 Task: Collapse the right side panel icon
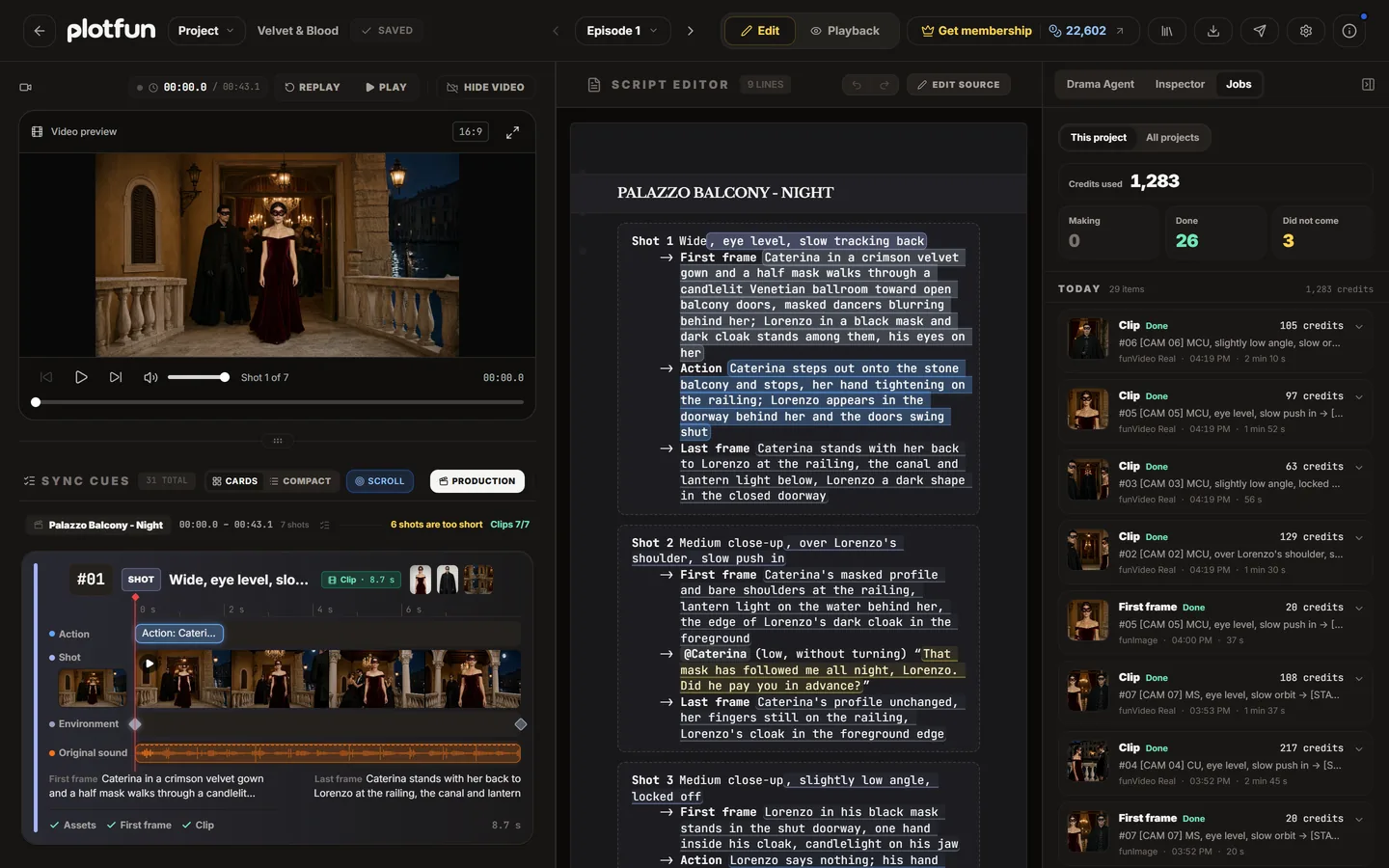1368,85
